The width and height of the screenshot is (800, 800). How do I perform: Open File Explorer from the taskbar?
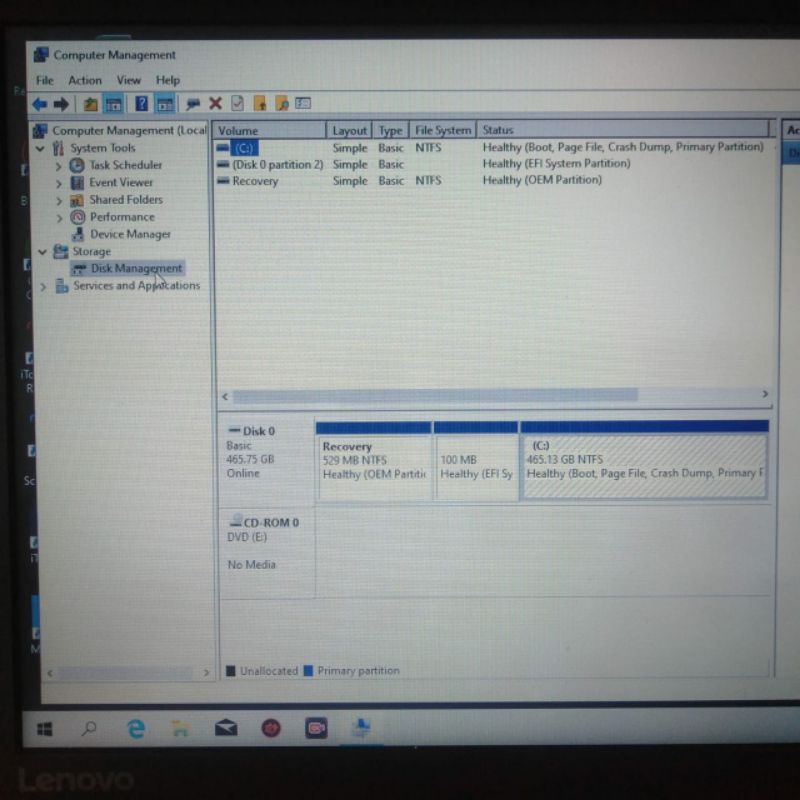click(x=181, y=729)
